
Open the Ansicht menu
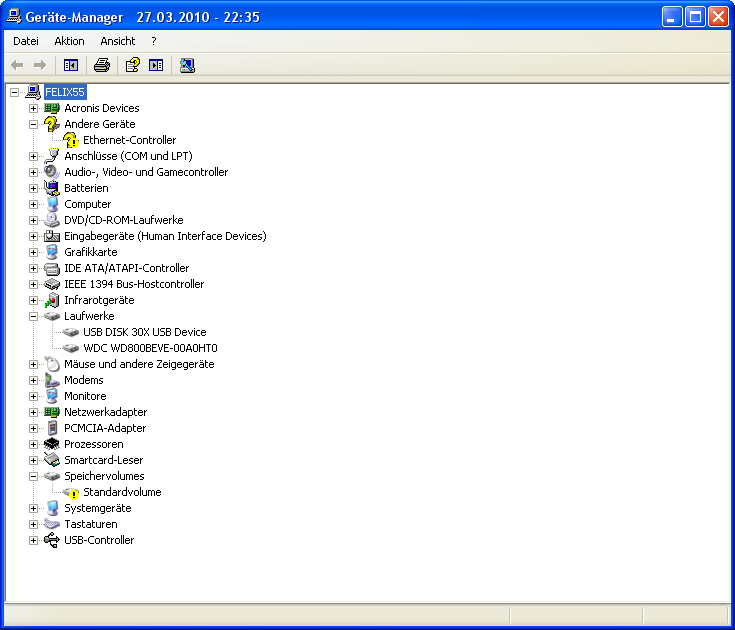coord(118,41)
